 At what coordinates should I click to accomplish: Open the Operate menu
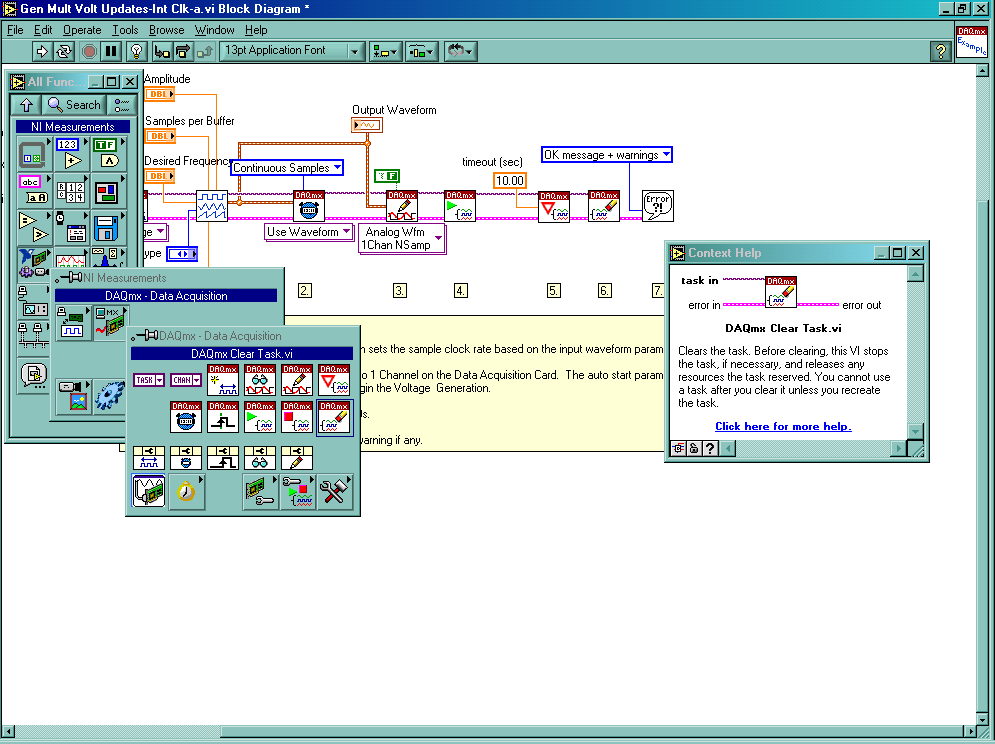tap(82, 30)
